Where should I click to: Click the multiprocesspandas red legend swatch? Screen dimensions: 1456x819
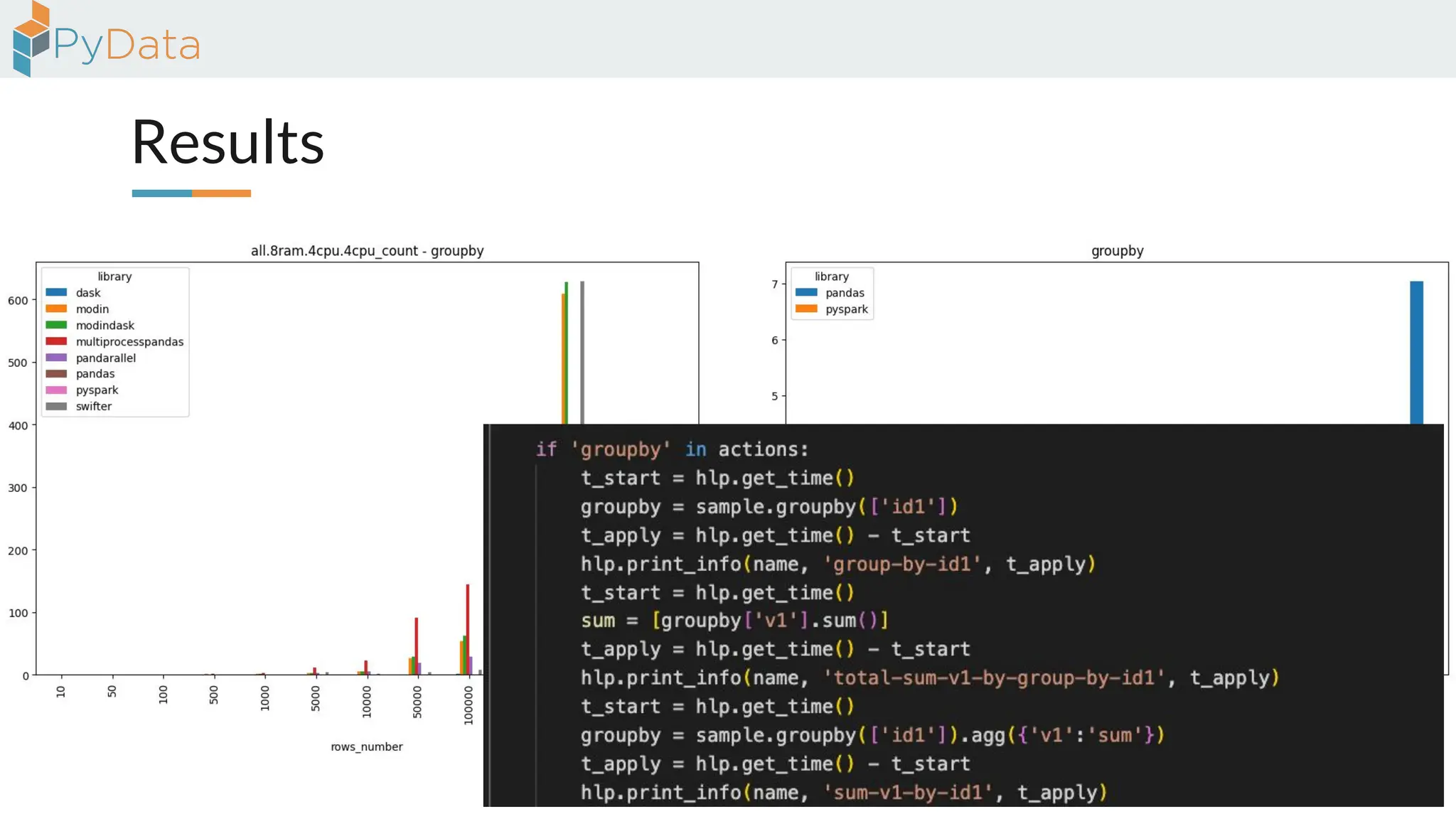point(56,341)
